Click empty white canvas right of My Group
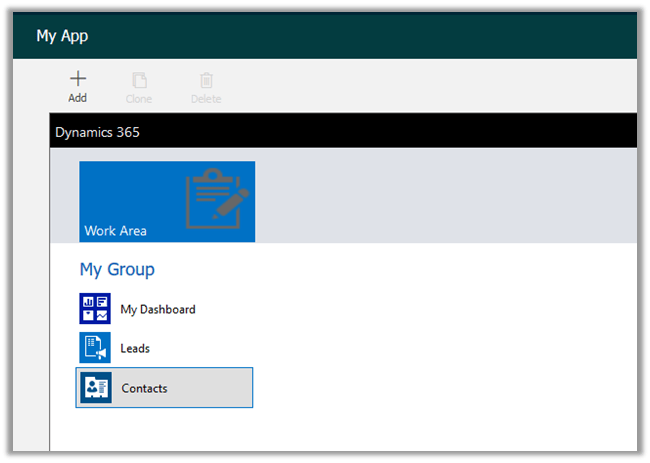Viewport: 650px width, 463px height. tap(430, 330)
